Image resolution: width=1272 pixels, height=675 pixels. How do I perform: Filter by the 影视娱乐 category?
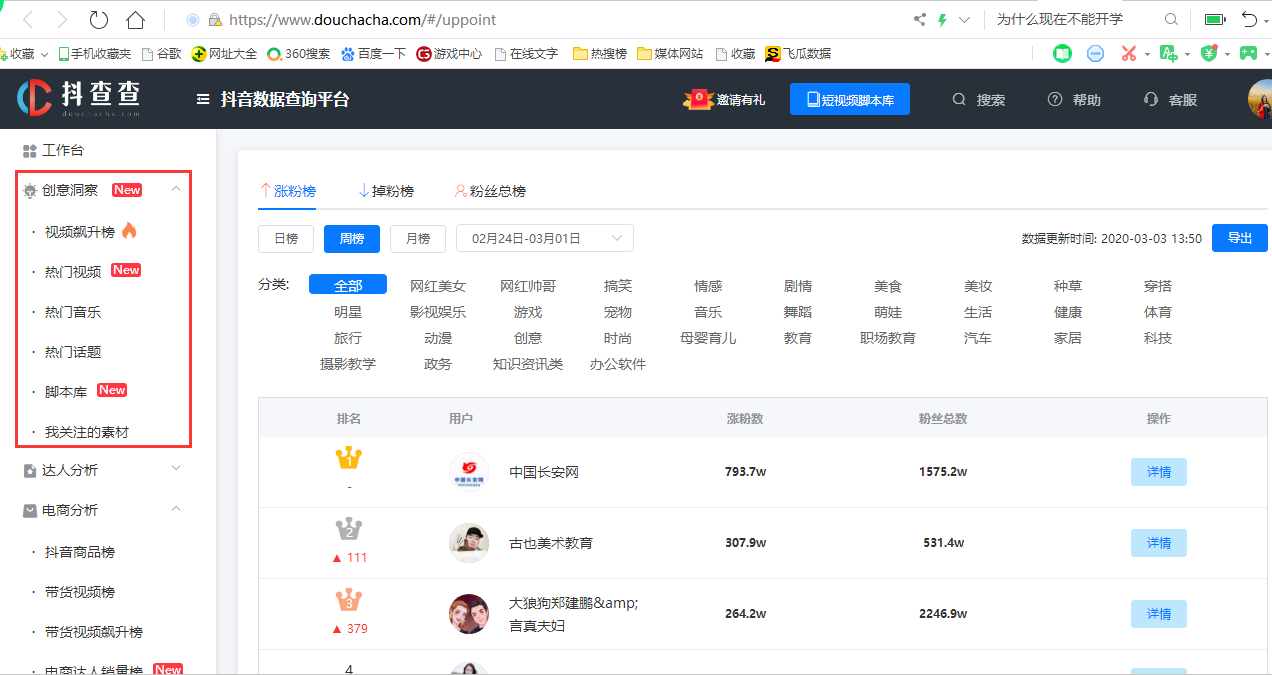[438, 312]
